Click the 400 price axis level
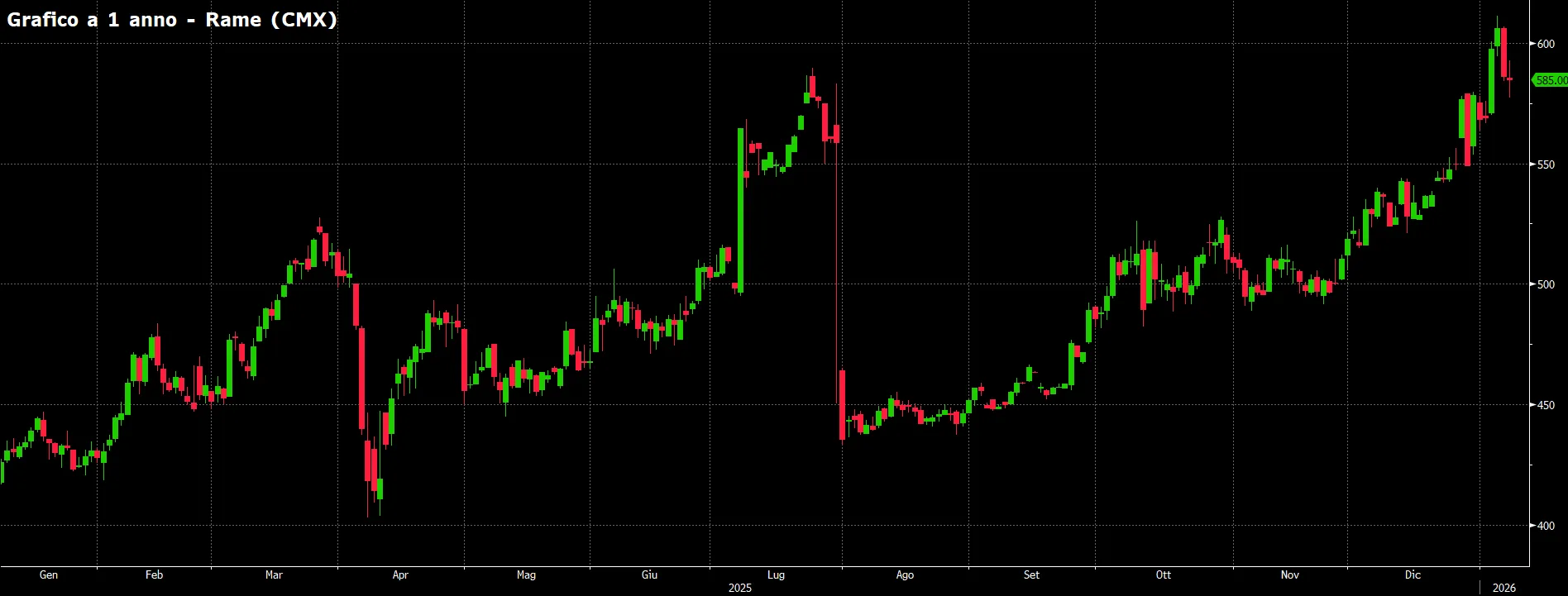1568x596 pixels. (1546, 526)
